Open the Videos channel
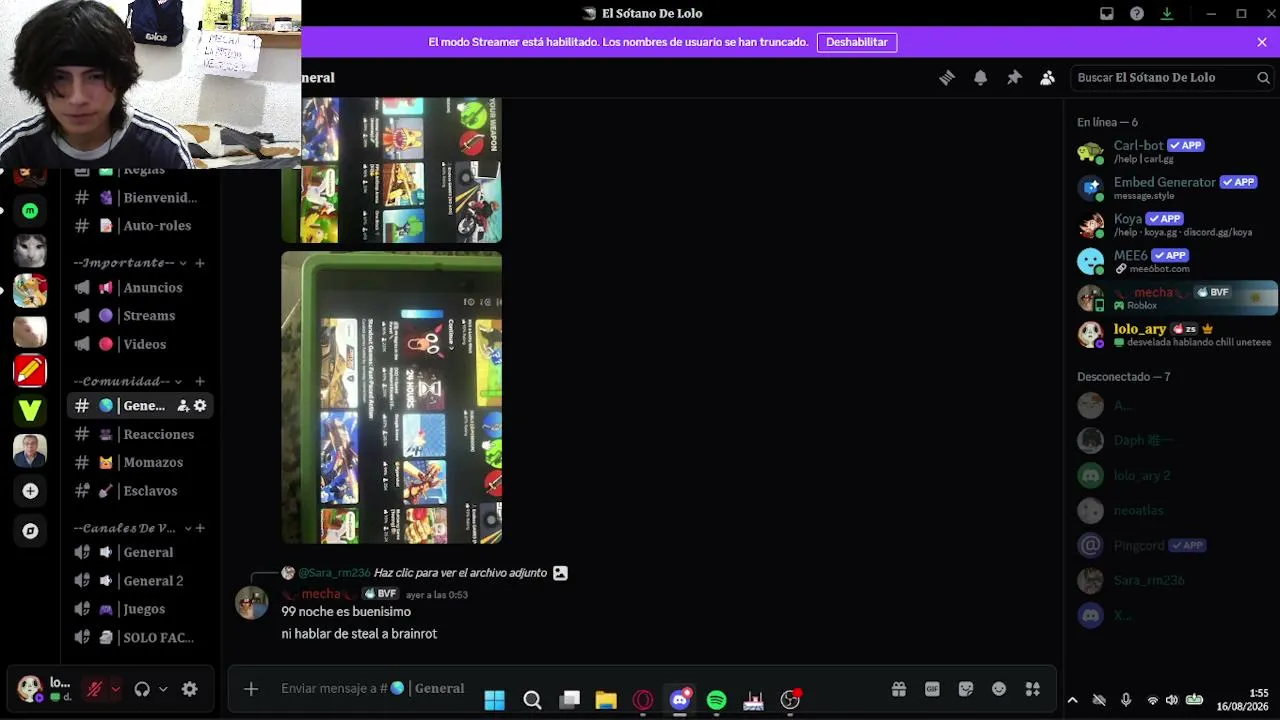The height and width of the screenshot is (720, 1280). click(x=140, y=344)
